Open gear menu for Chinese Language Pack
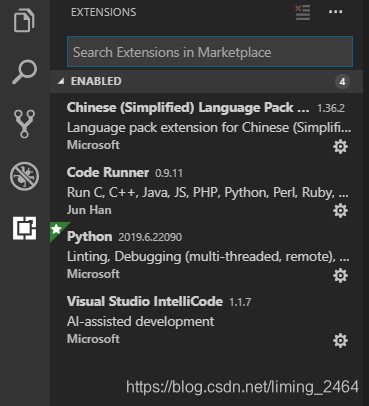This screenshot has height=406, width=369. [340, 146]
